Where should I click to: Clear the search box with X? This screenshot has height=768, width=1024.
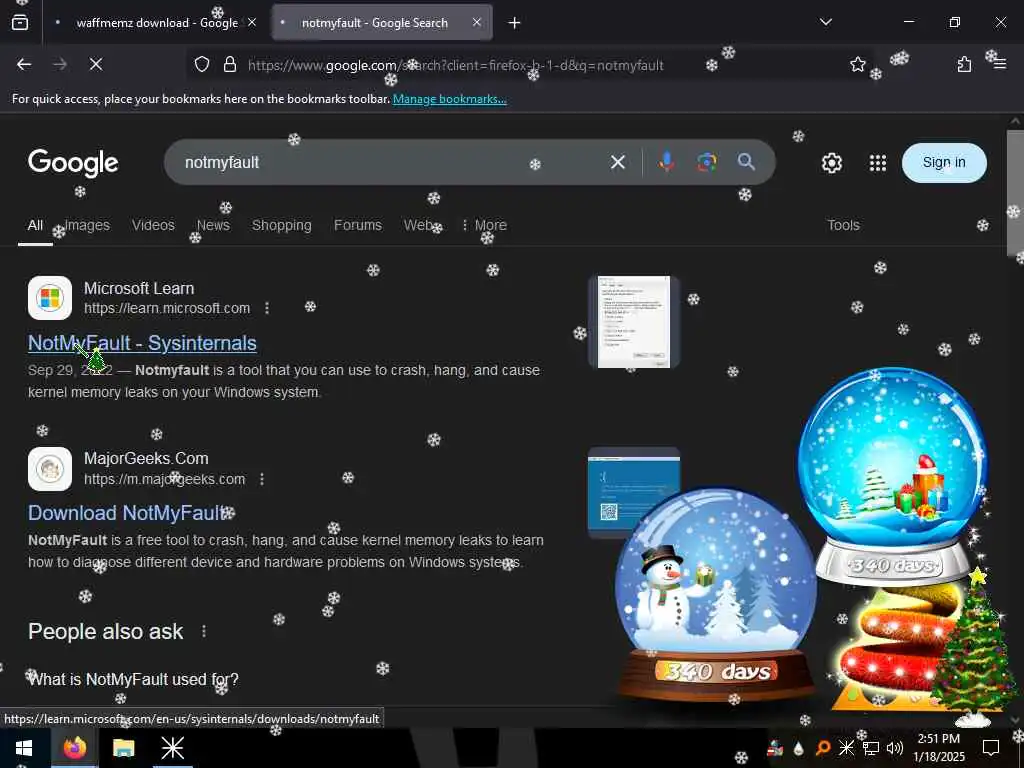tap(618, 162)
